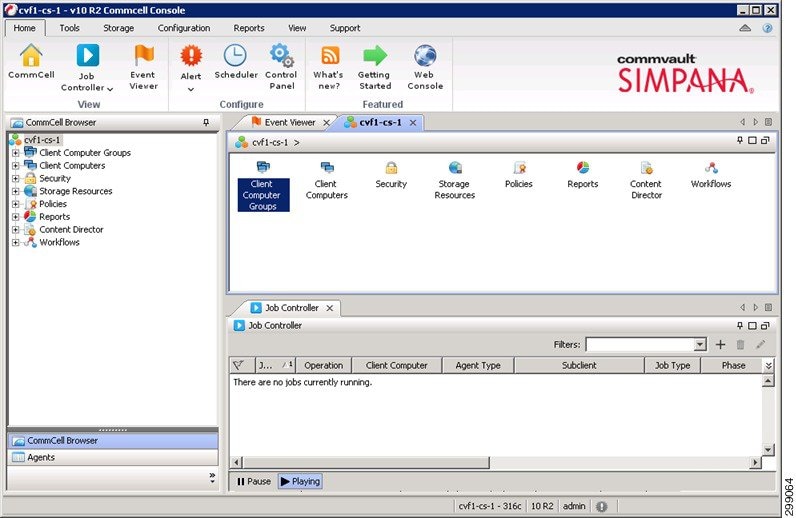Select Reports pie chart icon in main pane
The height and width of the screenshot is (518, 796).
point(583,167)
